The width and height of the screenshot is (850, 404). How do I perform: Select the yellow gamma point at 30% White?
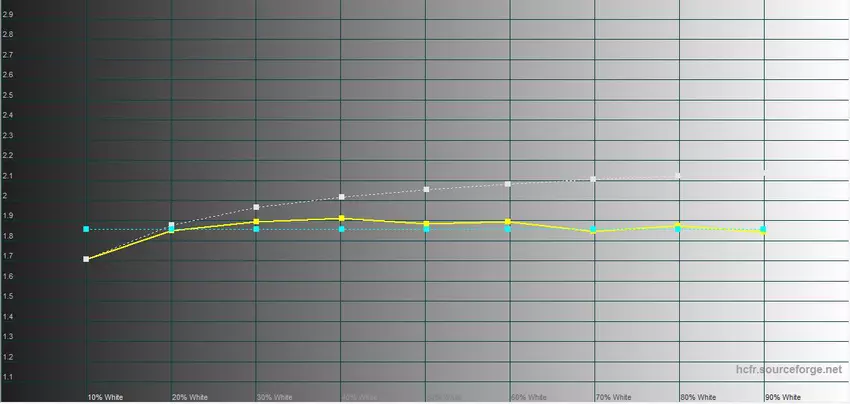257,222
